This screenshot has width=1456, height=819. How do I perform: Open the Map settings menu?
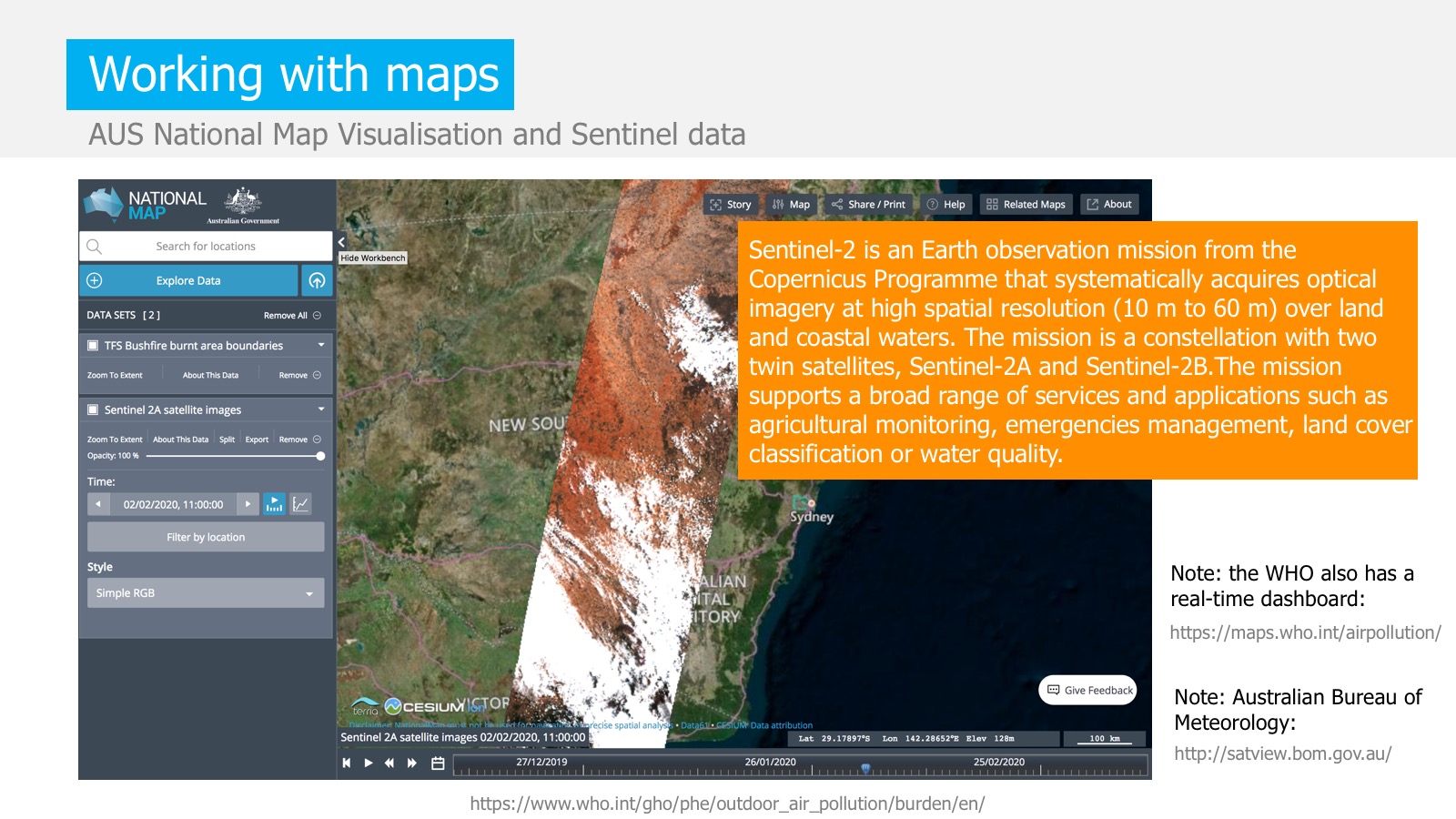click(792, 205)
